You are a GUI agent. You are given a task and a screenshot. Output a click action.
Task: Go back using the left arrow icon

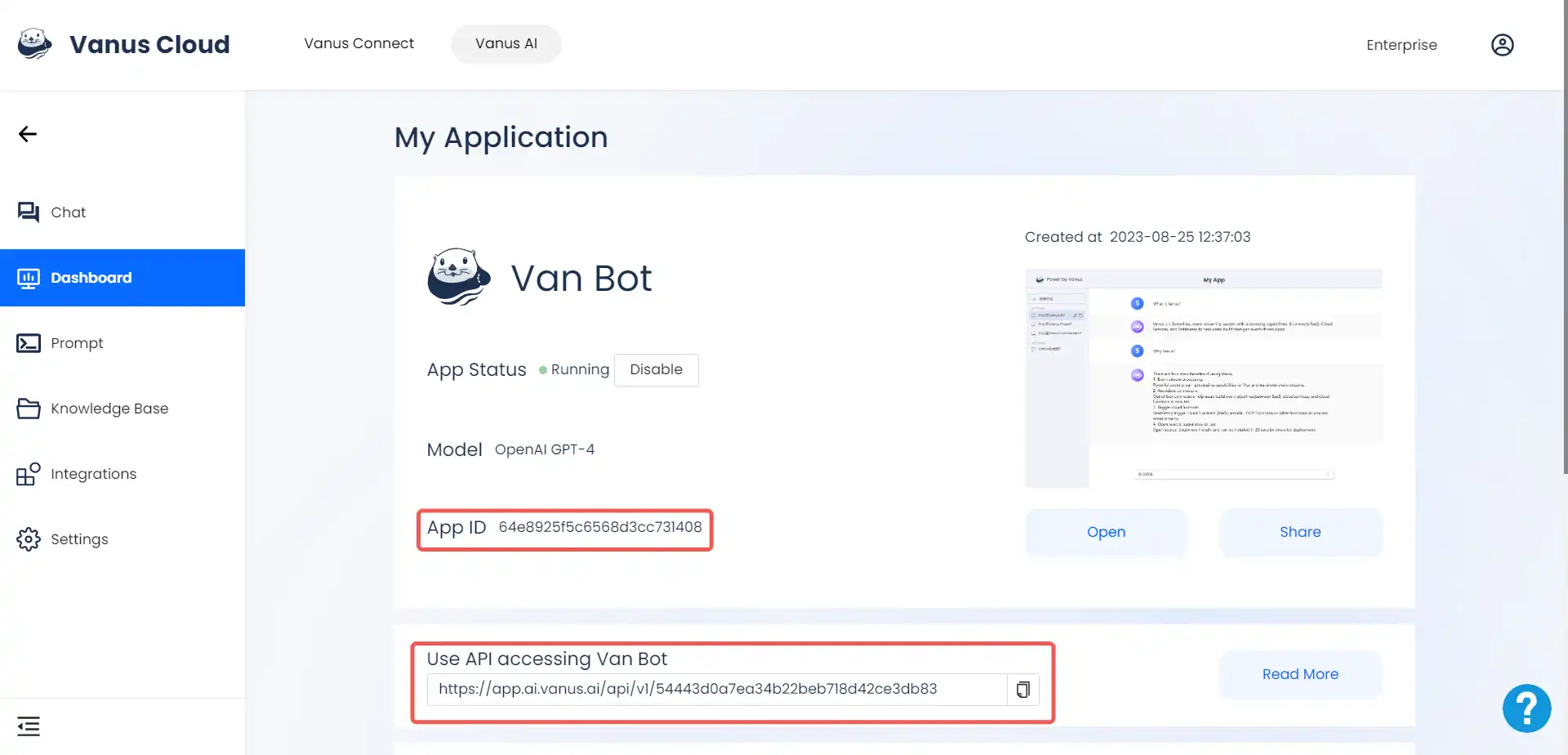click(28, 134)
